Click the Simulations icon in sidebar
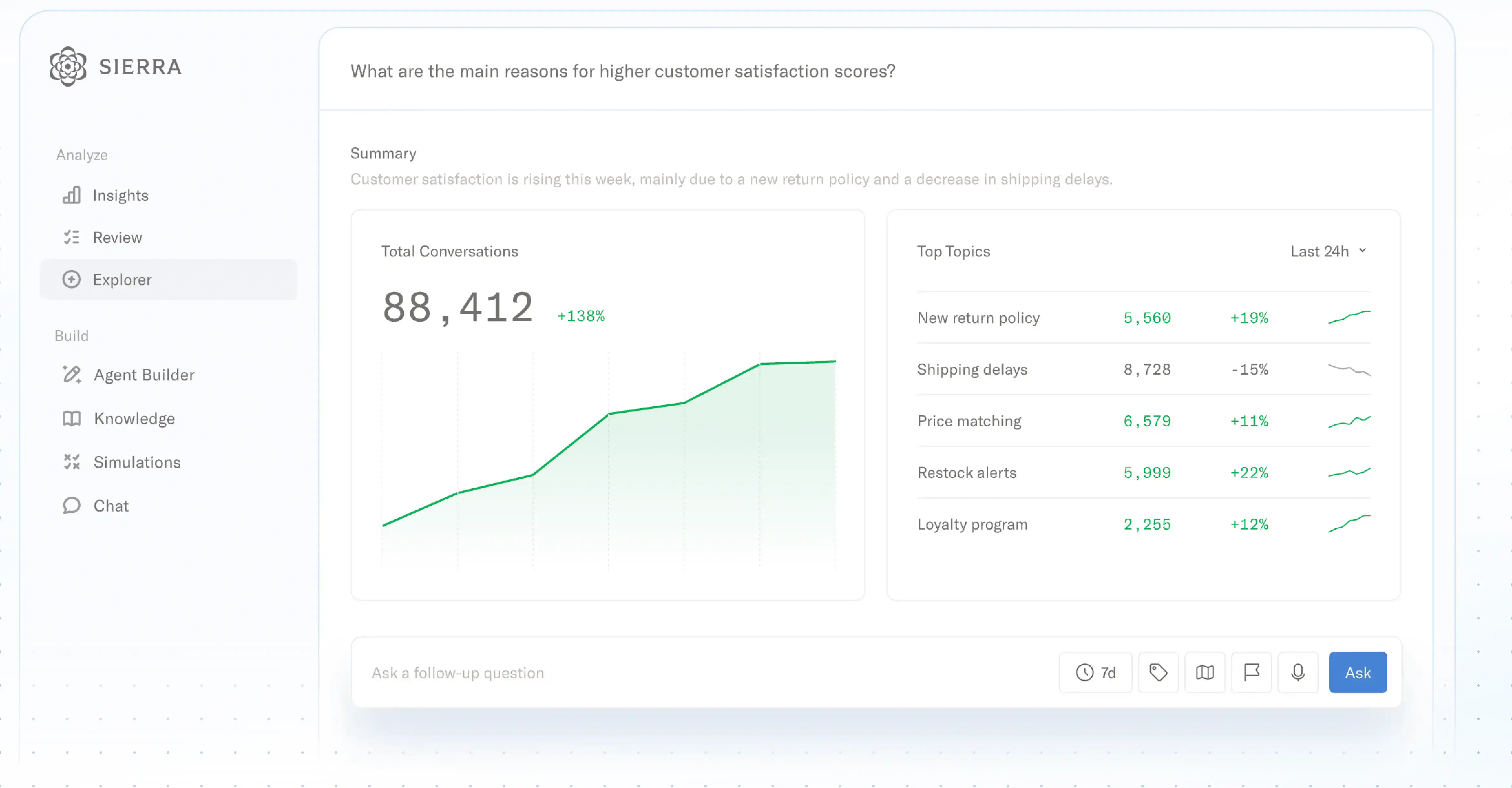 point(72,462)
